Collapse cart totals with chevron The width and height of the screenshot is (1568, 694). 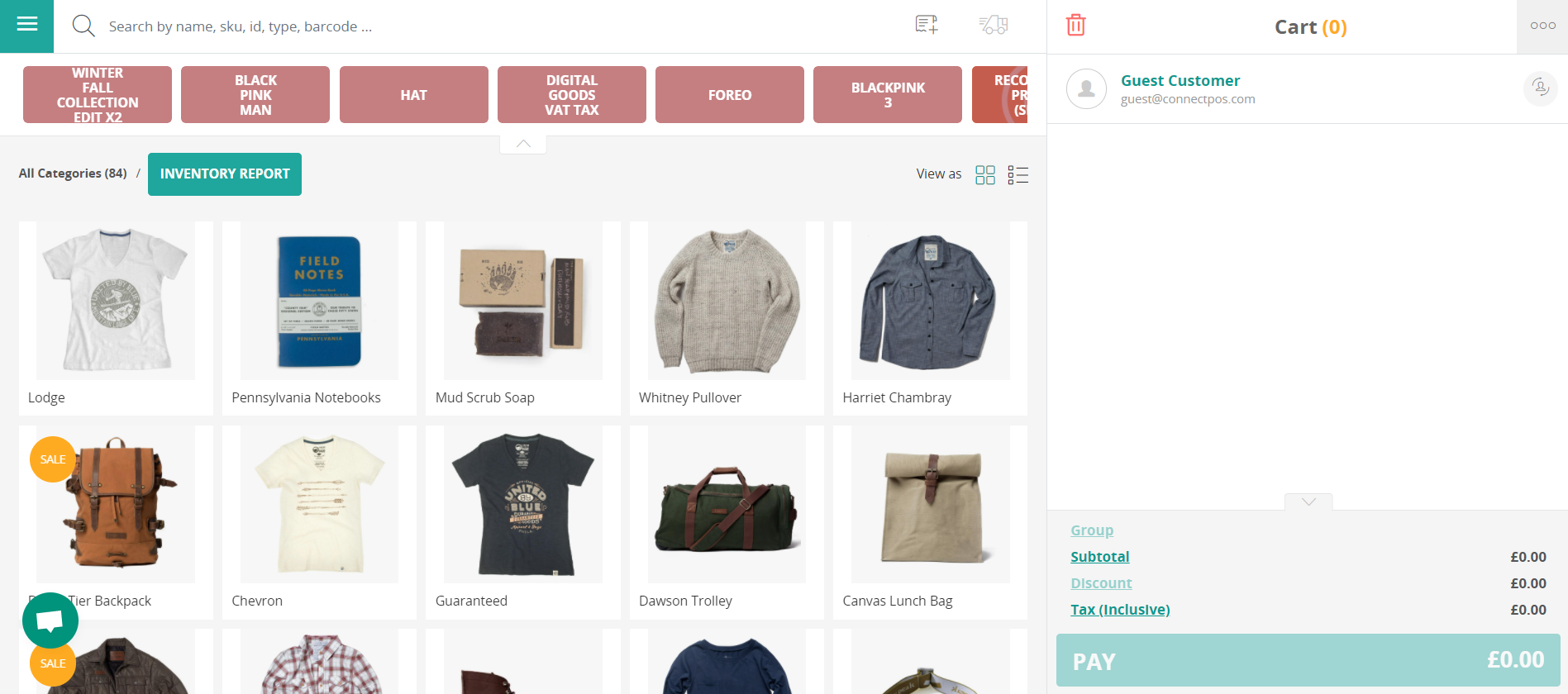click(x=1308, y=501)
